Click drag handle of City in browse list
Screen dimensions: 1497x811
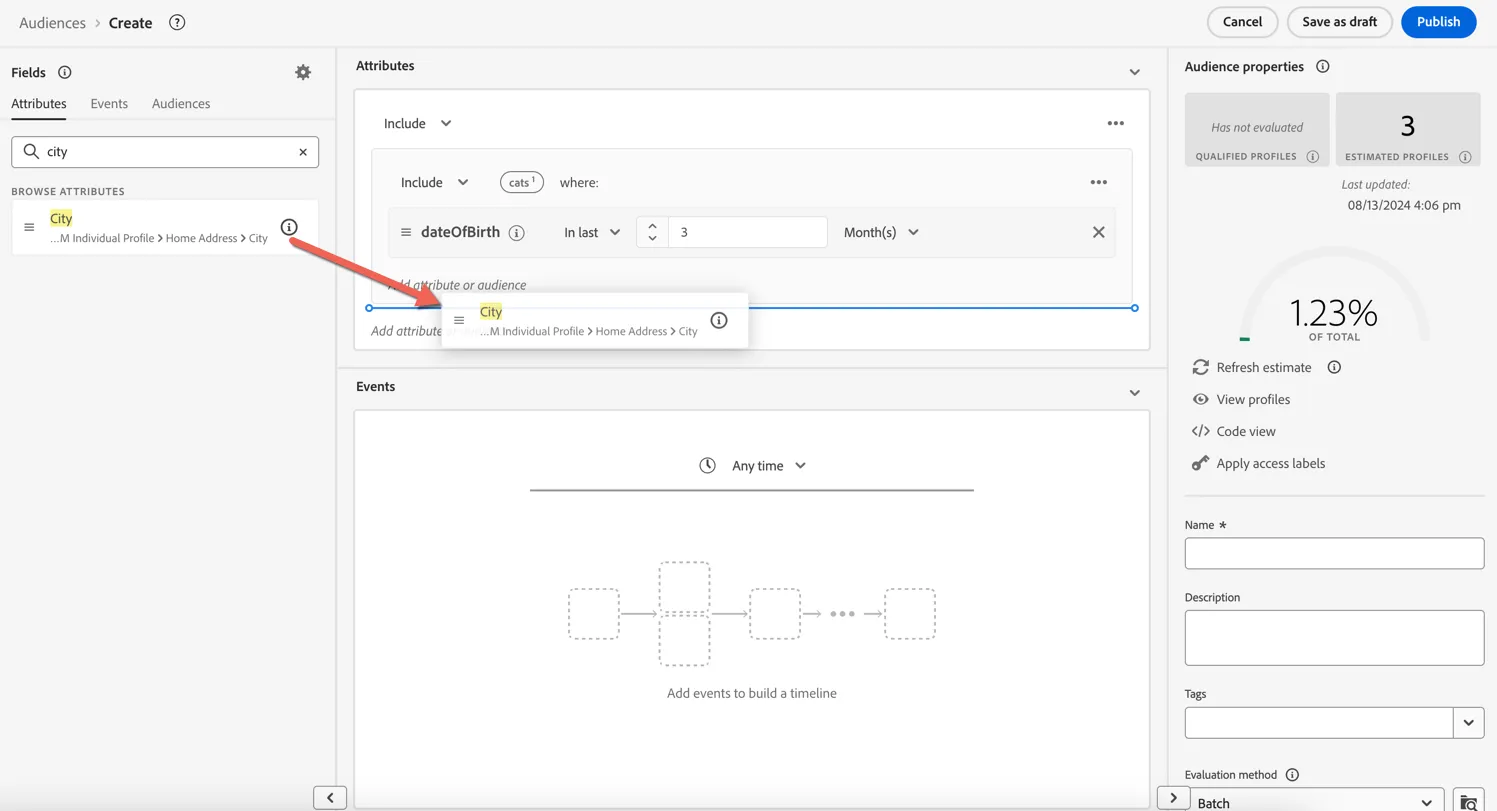[x=29, y=227]
